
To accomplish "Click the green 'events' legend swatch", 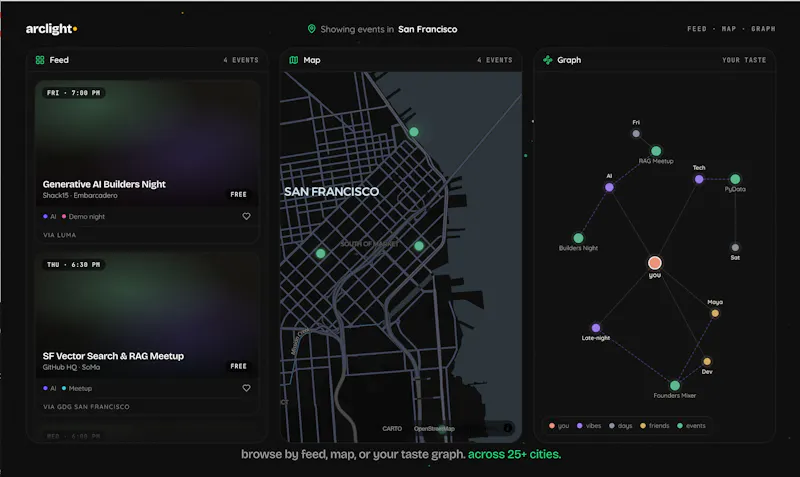I will point(680,425).
